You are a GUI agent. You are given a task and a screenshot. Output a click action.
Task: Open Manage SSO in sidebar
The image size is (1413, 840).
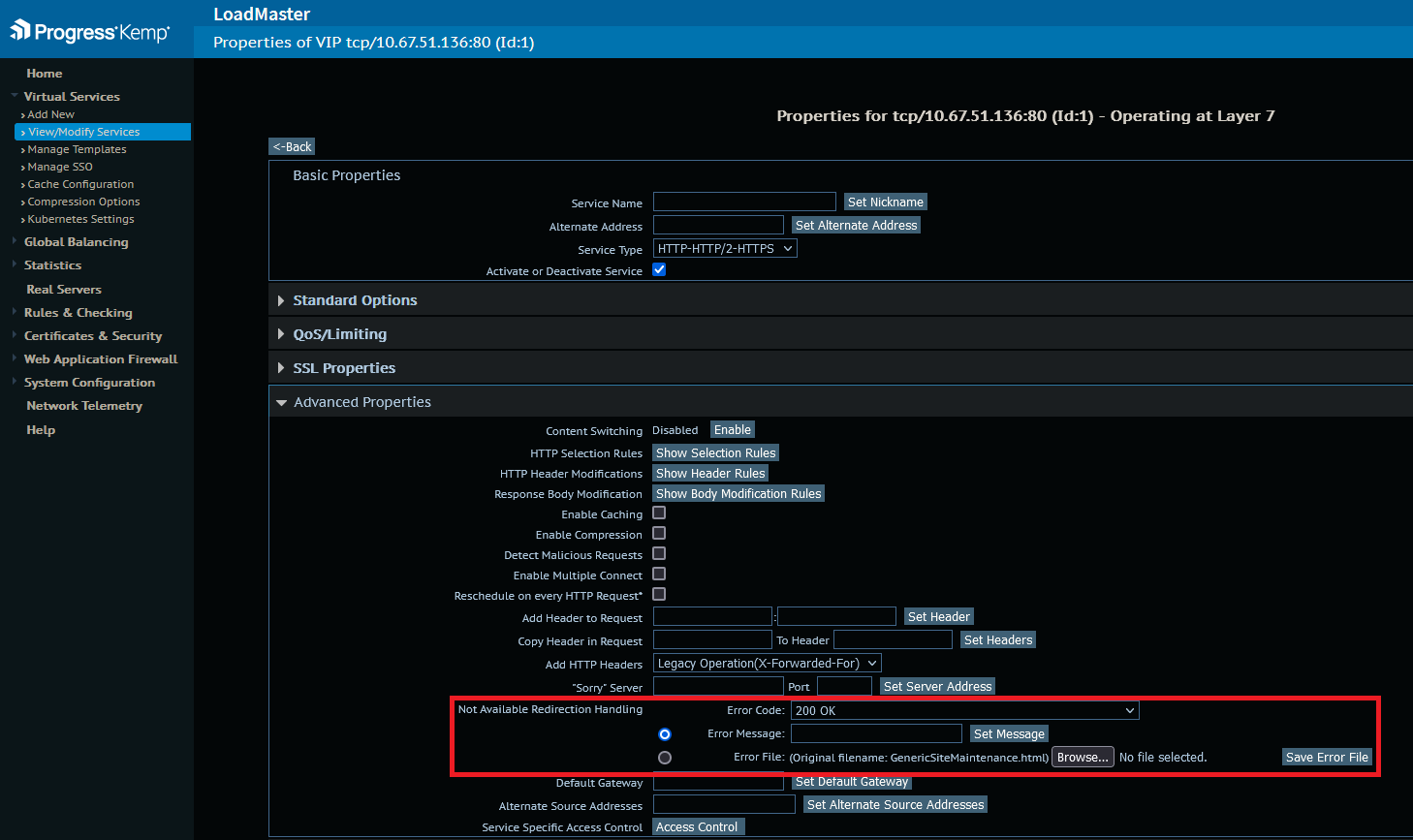tap(60, 167)
